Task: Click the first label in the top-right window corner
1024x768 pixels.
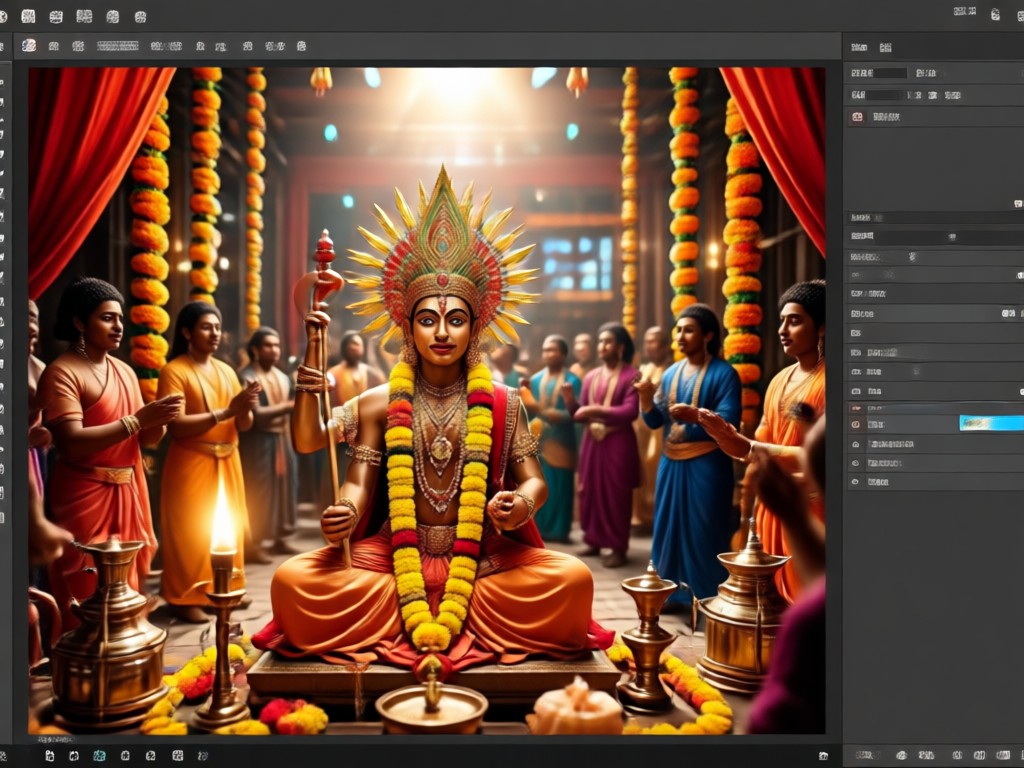Action: coord(965,11)
